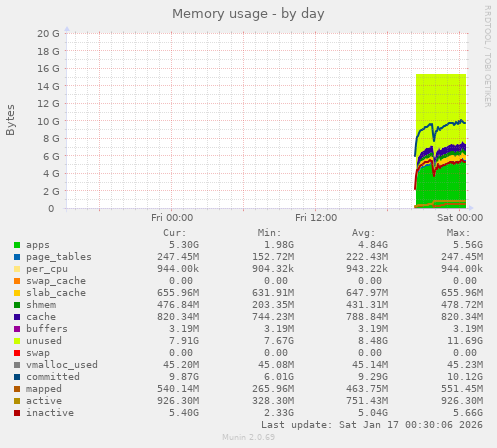497x448 pixels.
Task: Click the swap_cache orange legend swatch
Action: coord(17,281)
